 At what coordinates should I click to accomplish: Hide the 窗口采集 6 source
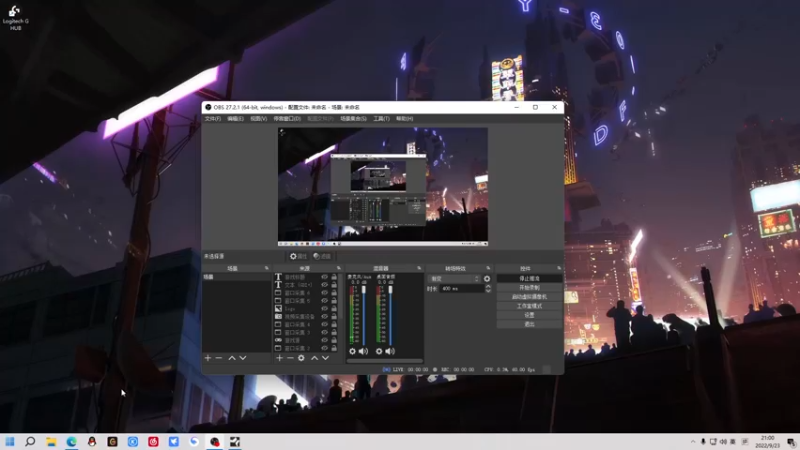tap(324, 293)
